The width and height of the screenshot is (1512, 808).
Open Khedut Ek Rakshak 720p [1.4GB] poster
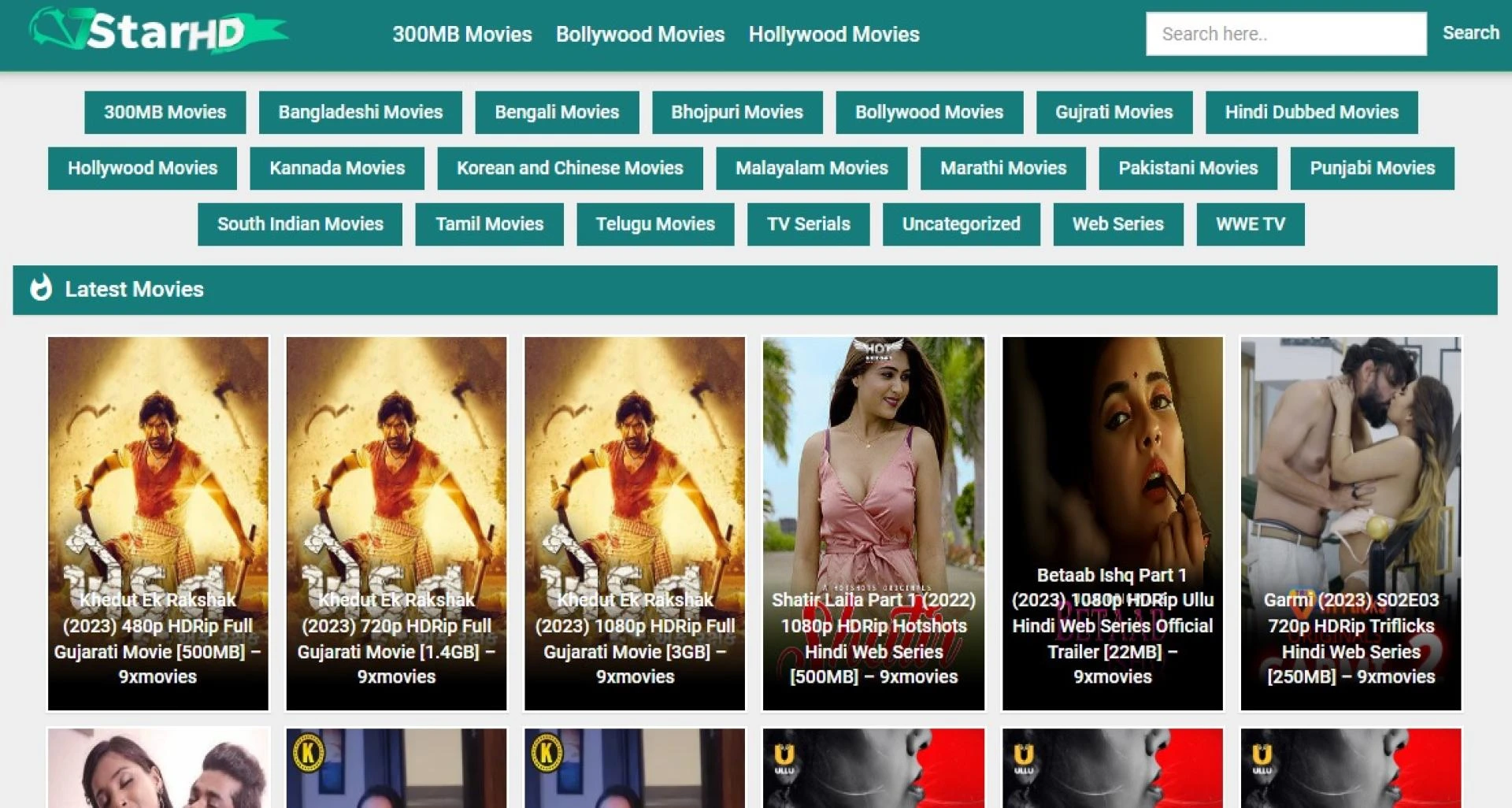pos(396,524)
